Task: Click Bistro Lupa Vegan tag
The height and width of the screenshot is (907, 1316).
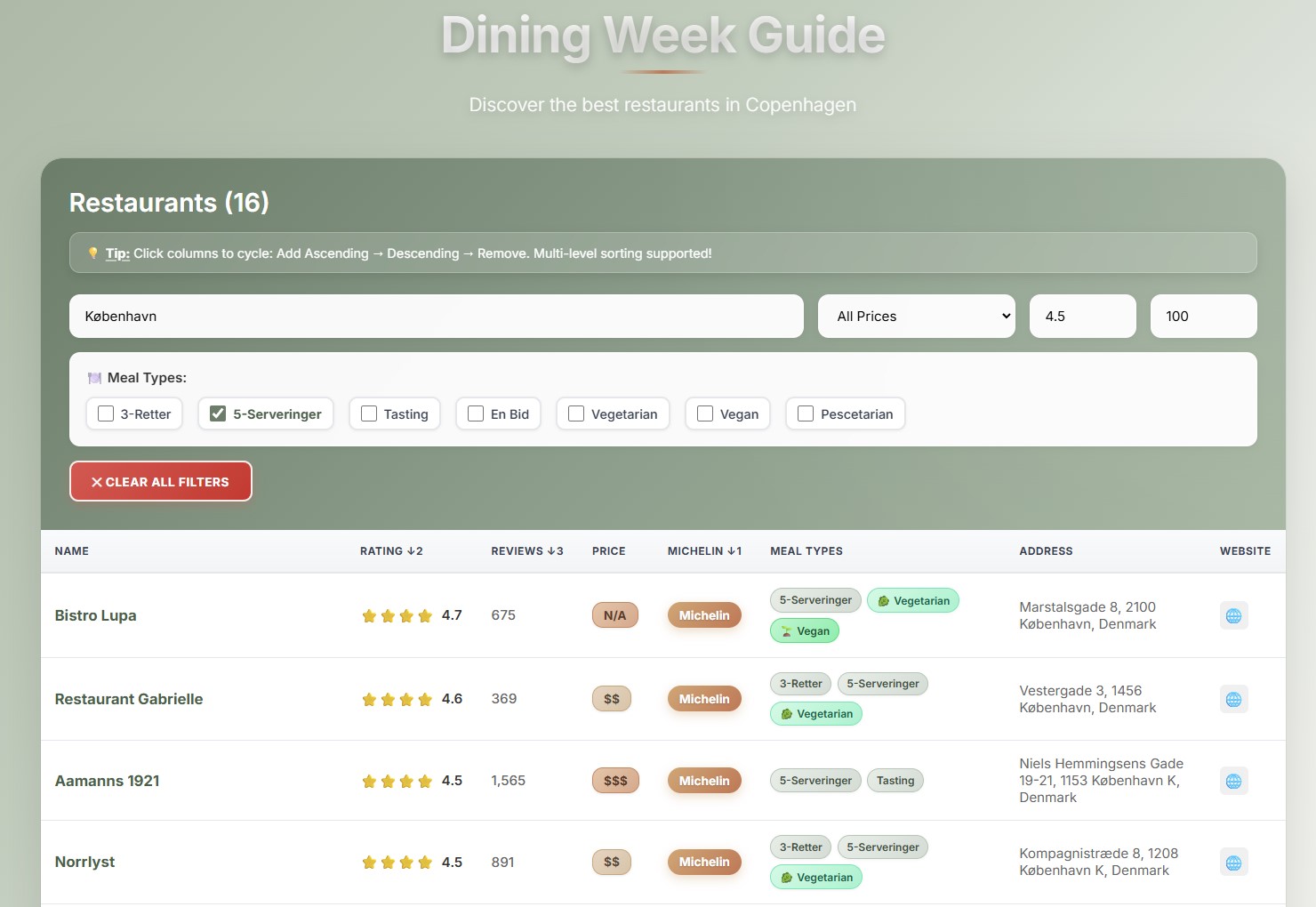Action: [x=804, y=631]
